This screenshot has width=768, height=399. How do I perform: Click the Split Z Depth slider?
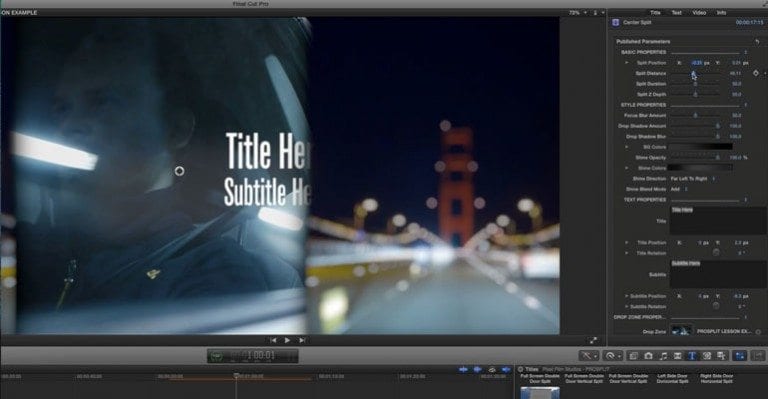tap(696, 94)
